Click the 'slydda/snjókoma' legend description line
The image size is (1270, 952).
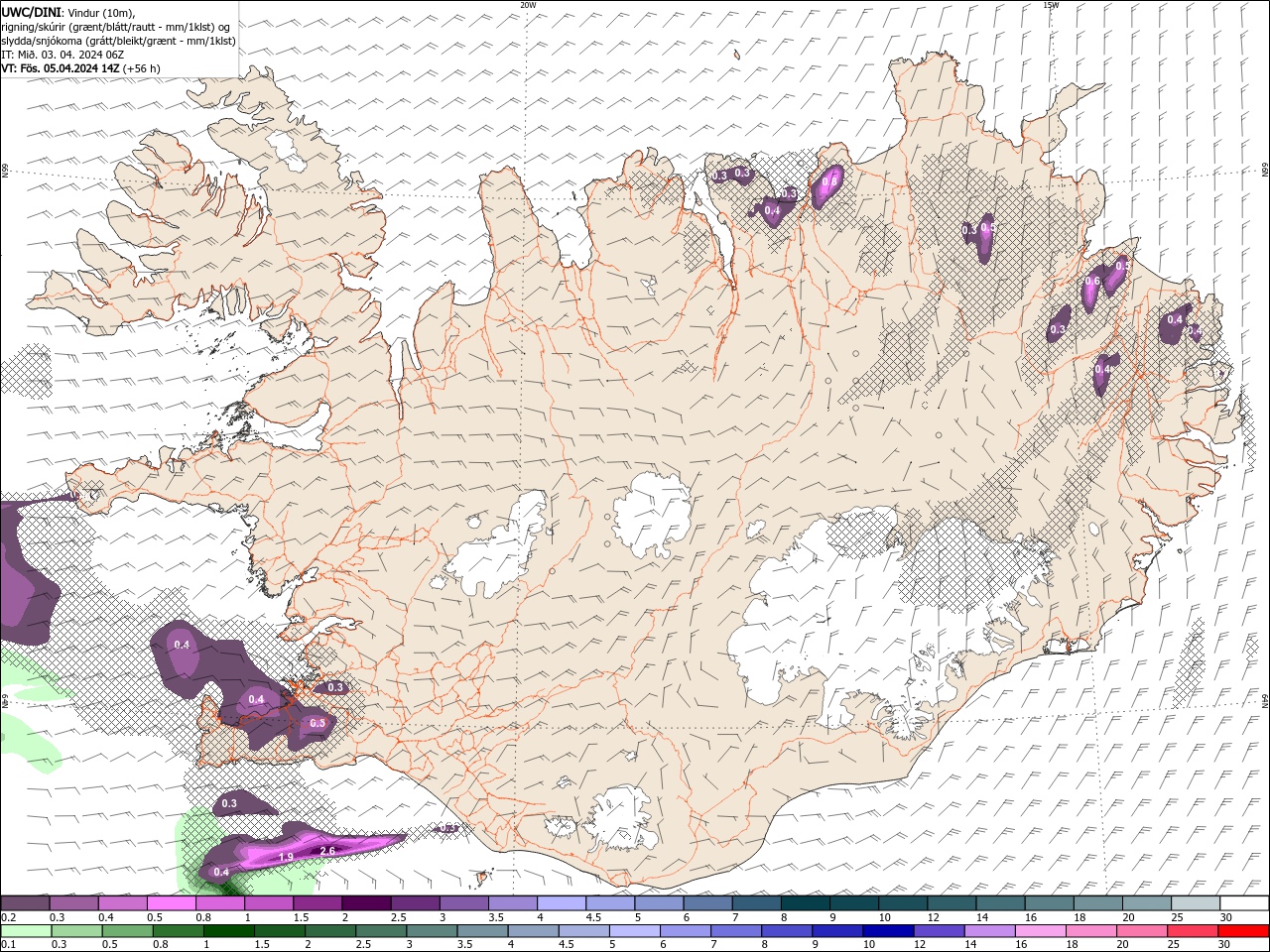pyautogui.click(x=118, y=41)
